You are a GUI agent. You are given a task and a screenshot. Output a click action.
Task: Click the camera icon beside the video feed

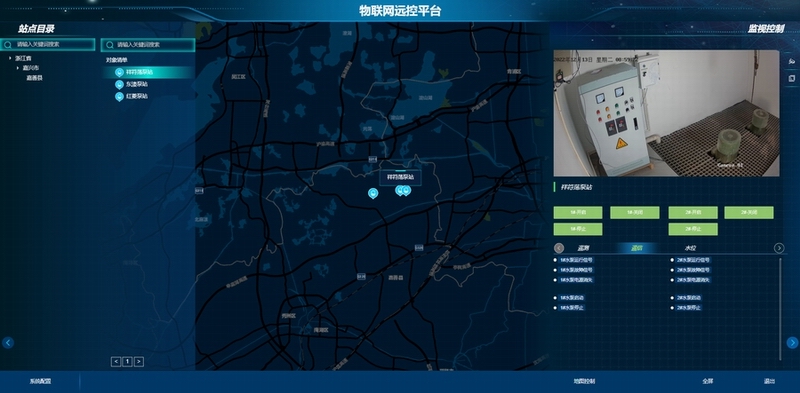[x=792, y=62]
